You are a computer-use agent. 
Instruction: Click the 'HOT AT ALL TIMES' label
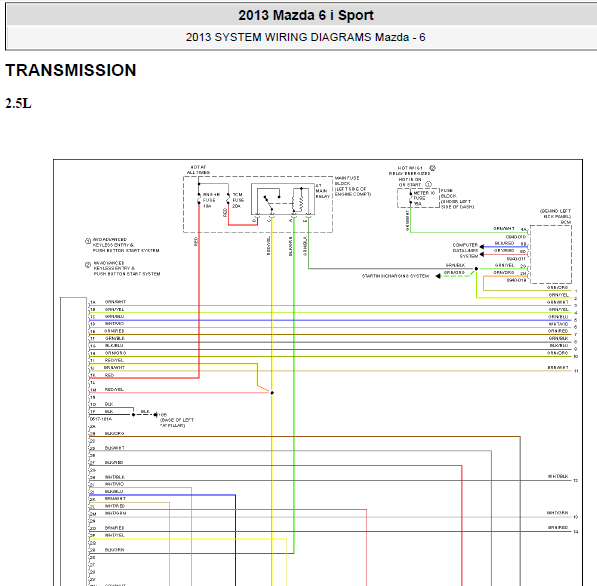pos(198,170)
